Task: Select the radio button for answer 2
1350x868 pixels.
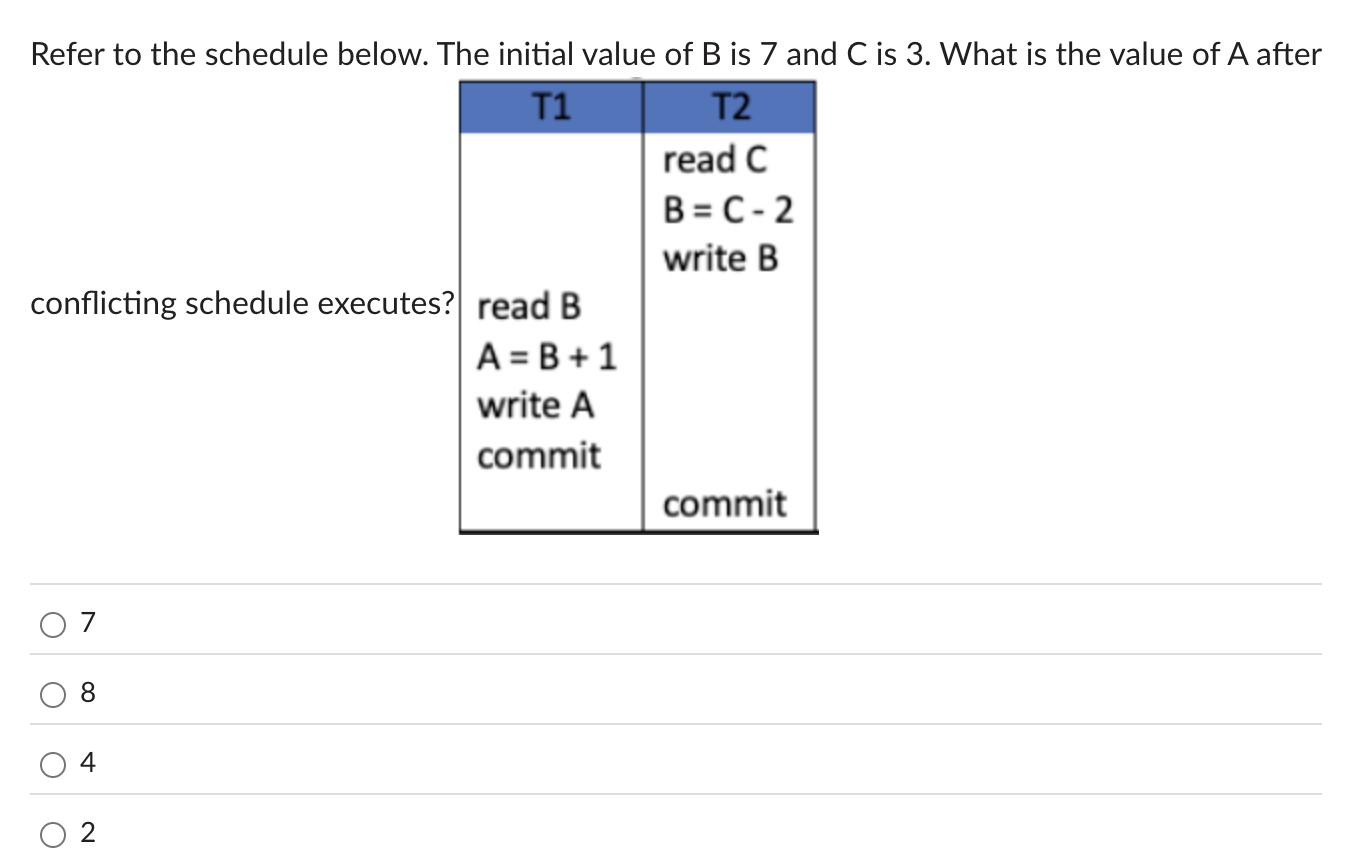Action: 52,833
